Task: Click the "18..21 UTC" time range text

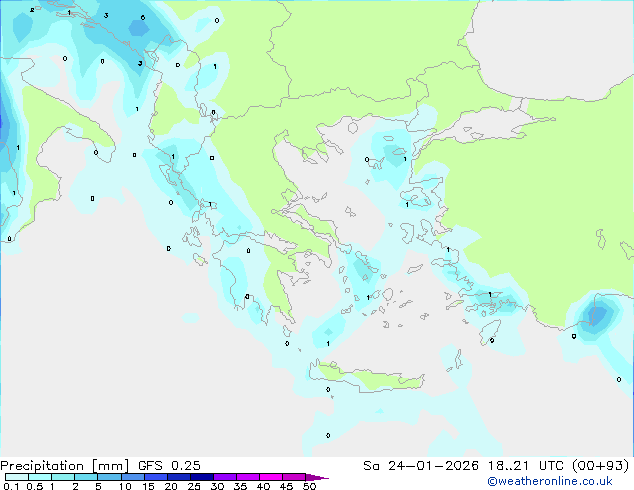Action: [x=526, y=466]
